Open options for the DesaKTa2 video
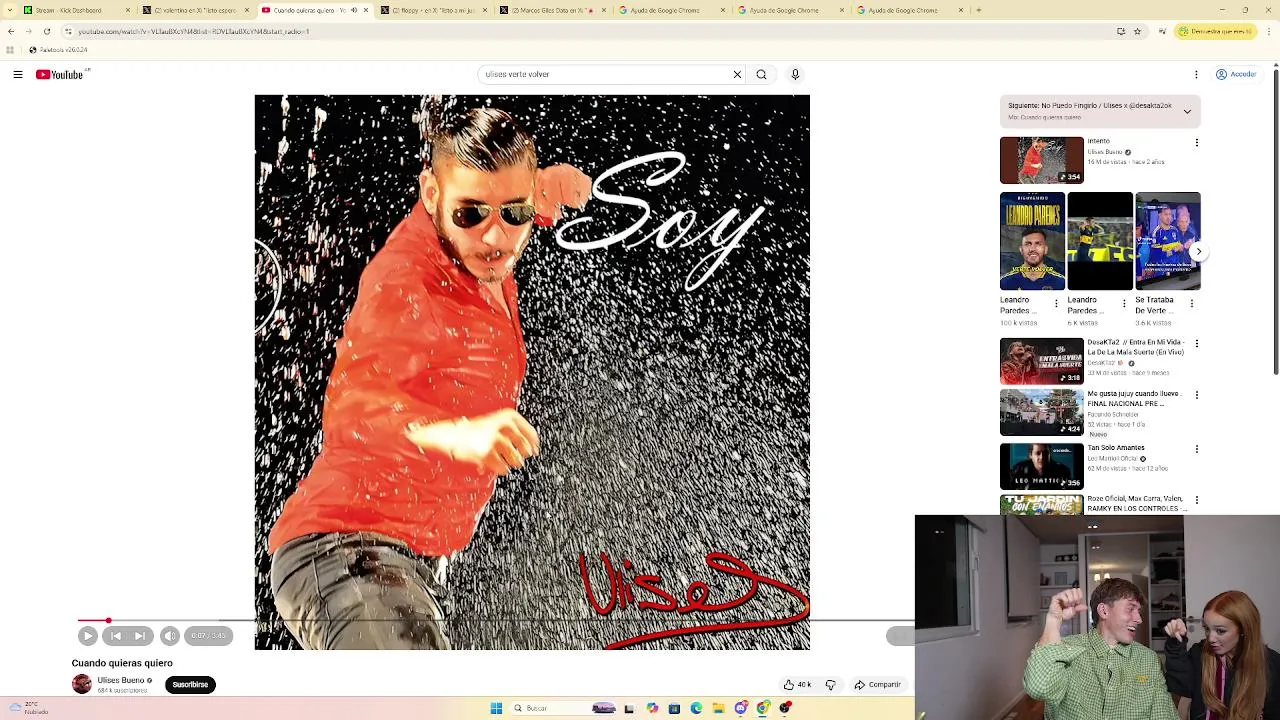Viewport: 1280px width, 720px height. coord(1196,343)
